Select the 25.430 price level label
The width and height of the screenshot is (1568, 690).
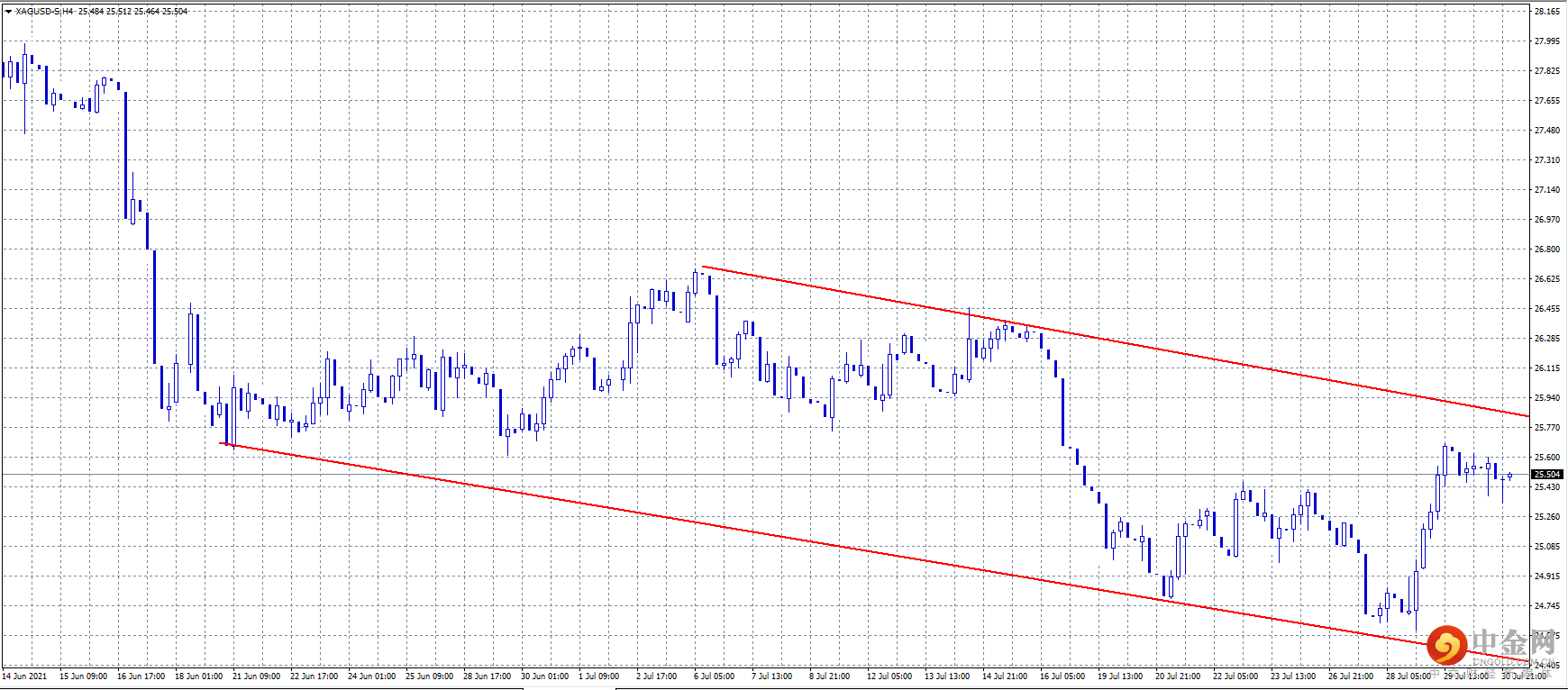[1547, 487]
